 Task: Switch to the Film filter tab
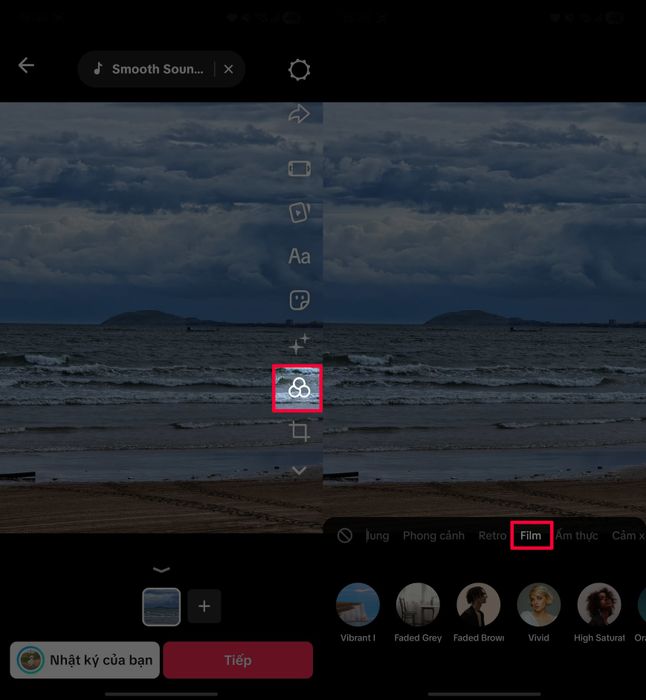click(x=530, y=535)
